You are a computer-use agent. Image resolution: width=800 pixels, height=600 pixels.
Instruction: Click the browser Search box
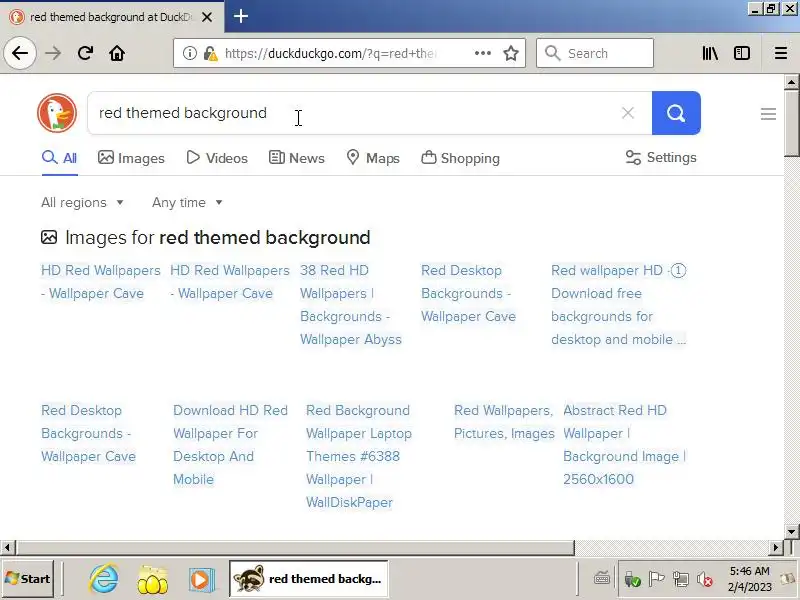click(595, 53)
